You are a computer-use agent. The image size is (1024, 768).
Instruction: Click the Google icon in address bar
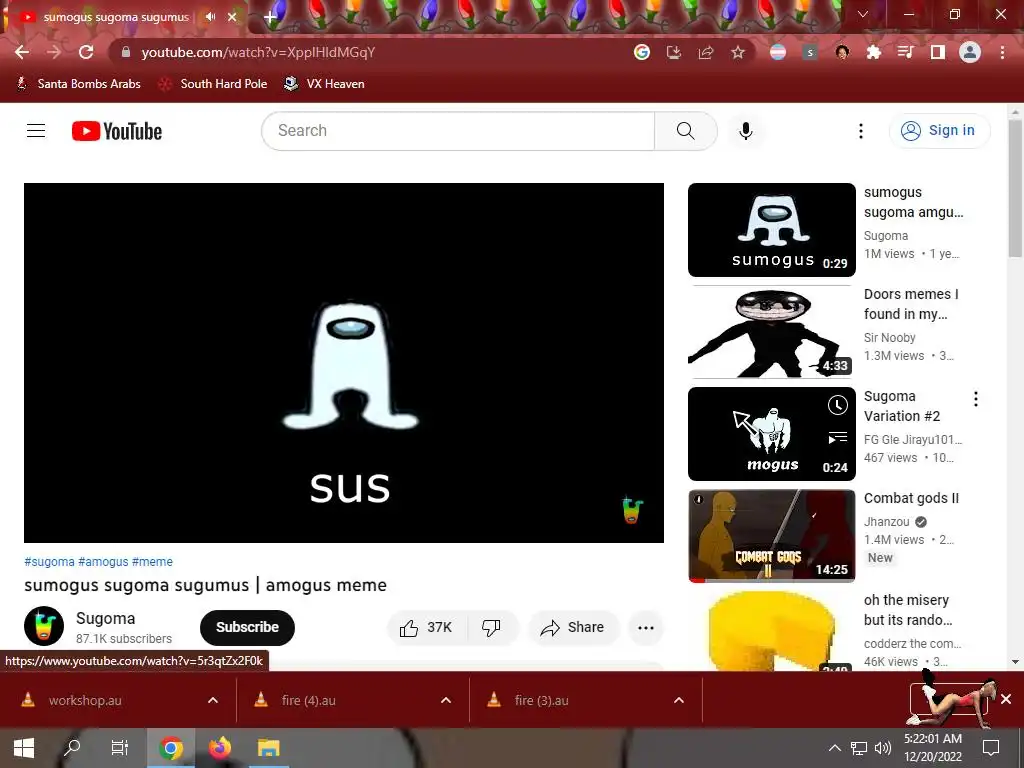[x=641, y=52]
